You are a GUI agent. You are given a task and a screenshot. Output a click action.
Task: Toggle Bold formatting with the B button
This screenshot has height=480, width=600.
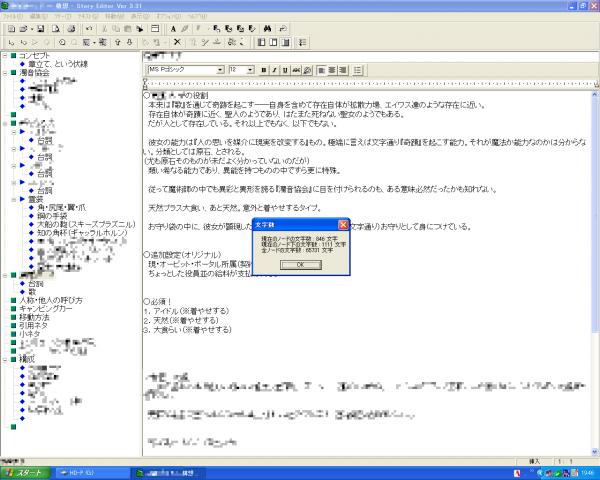pos(263,70)
